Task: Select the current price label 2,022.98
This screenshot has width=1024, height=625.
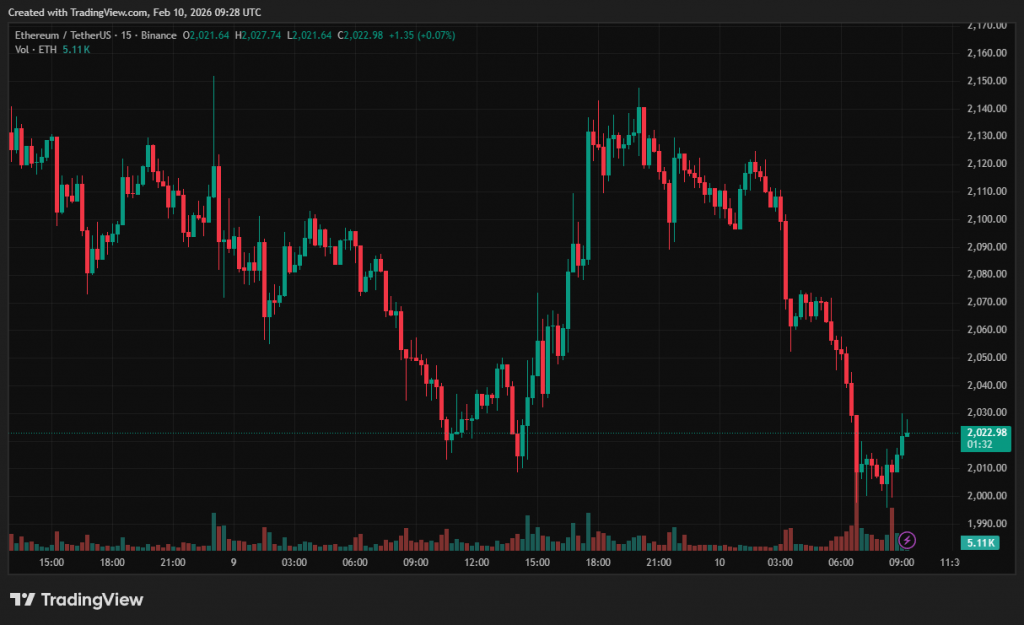Action: (985, 432)
